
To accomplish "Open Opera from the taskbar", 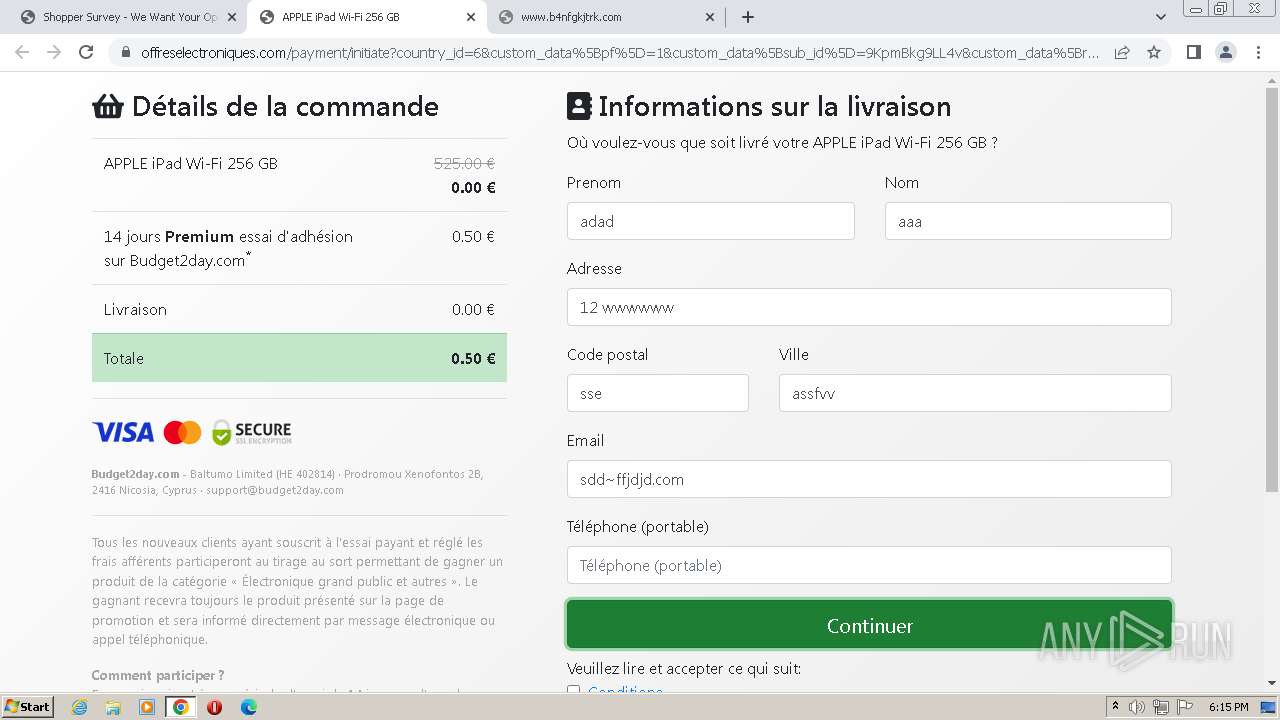I will [x=214, y=707].
